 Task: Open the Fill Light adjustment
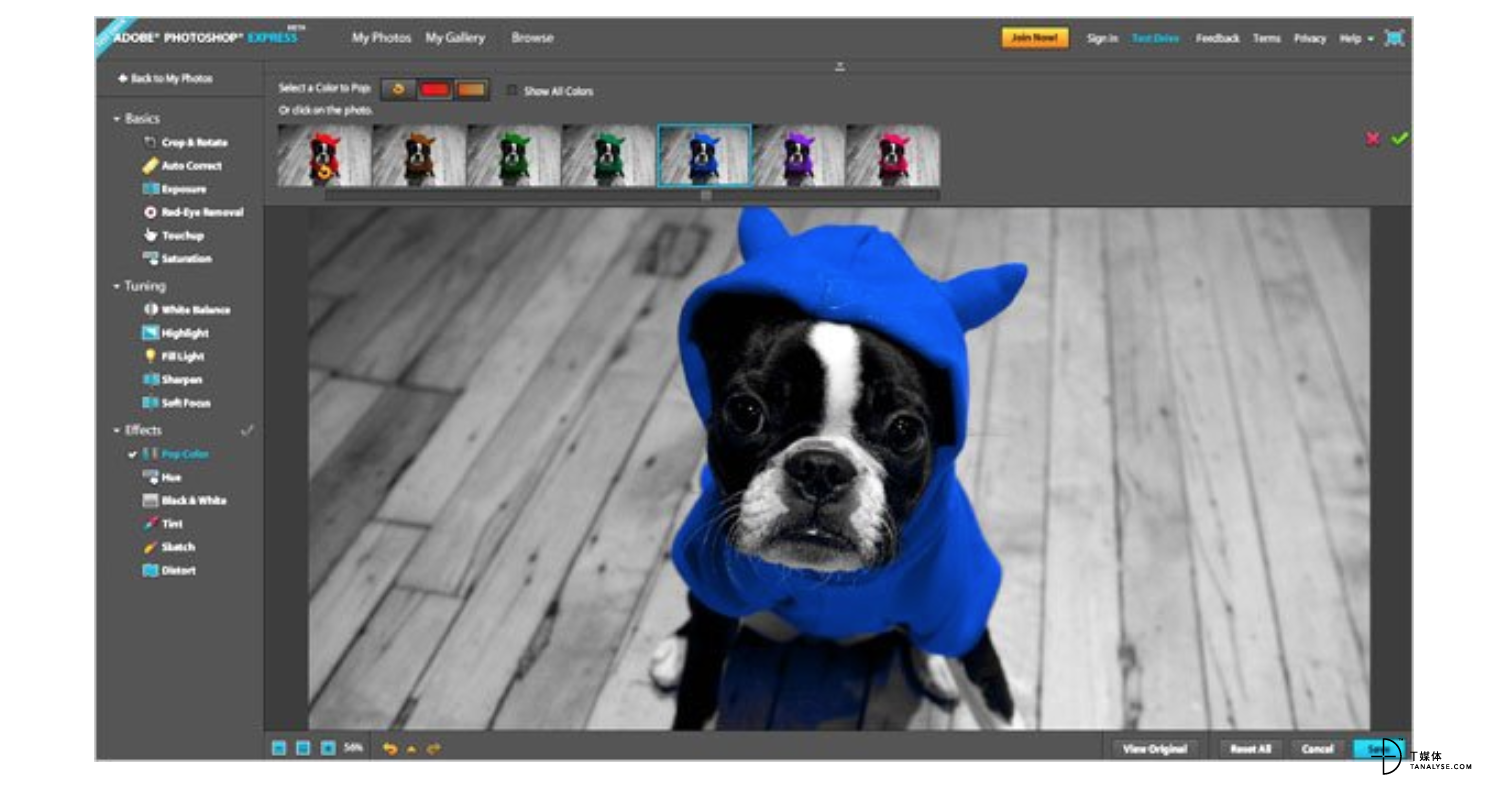click(175, 356)
